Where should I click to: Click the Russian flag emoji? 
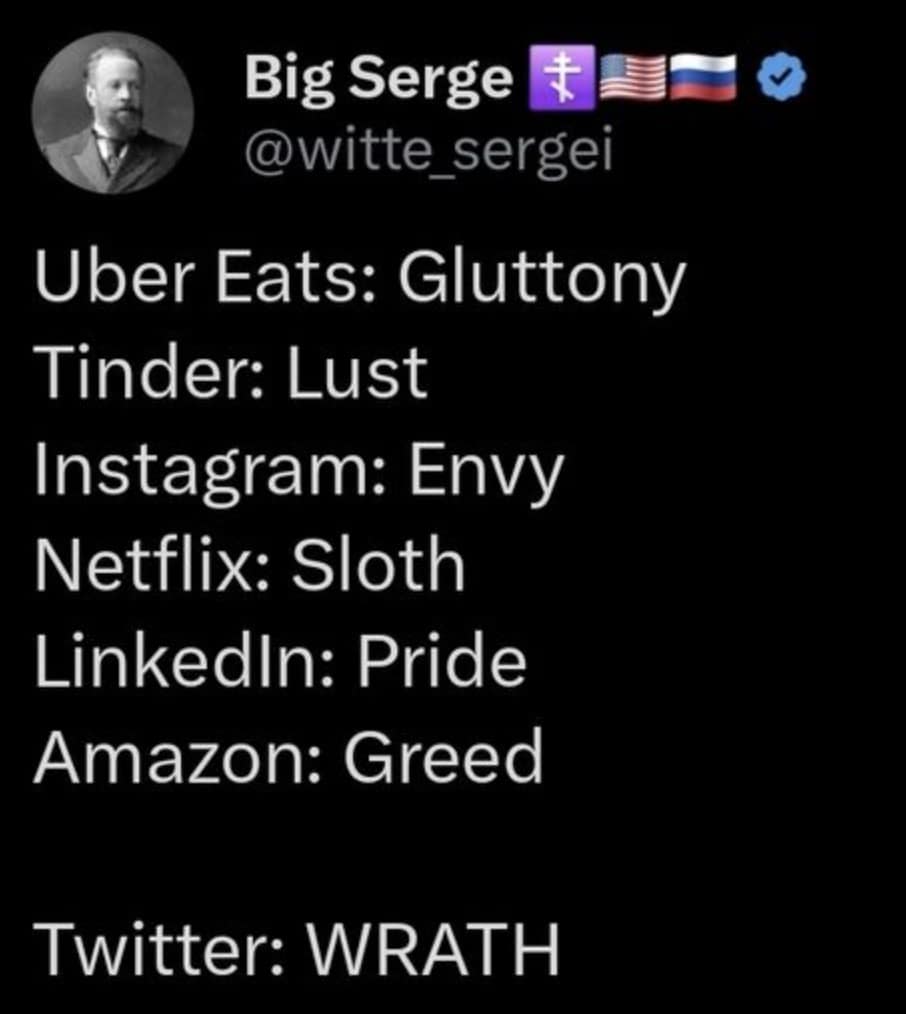(703, 80)
